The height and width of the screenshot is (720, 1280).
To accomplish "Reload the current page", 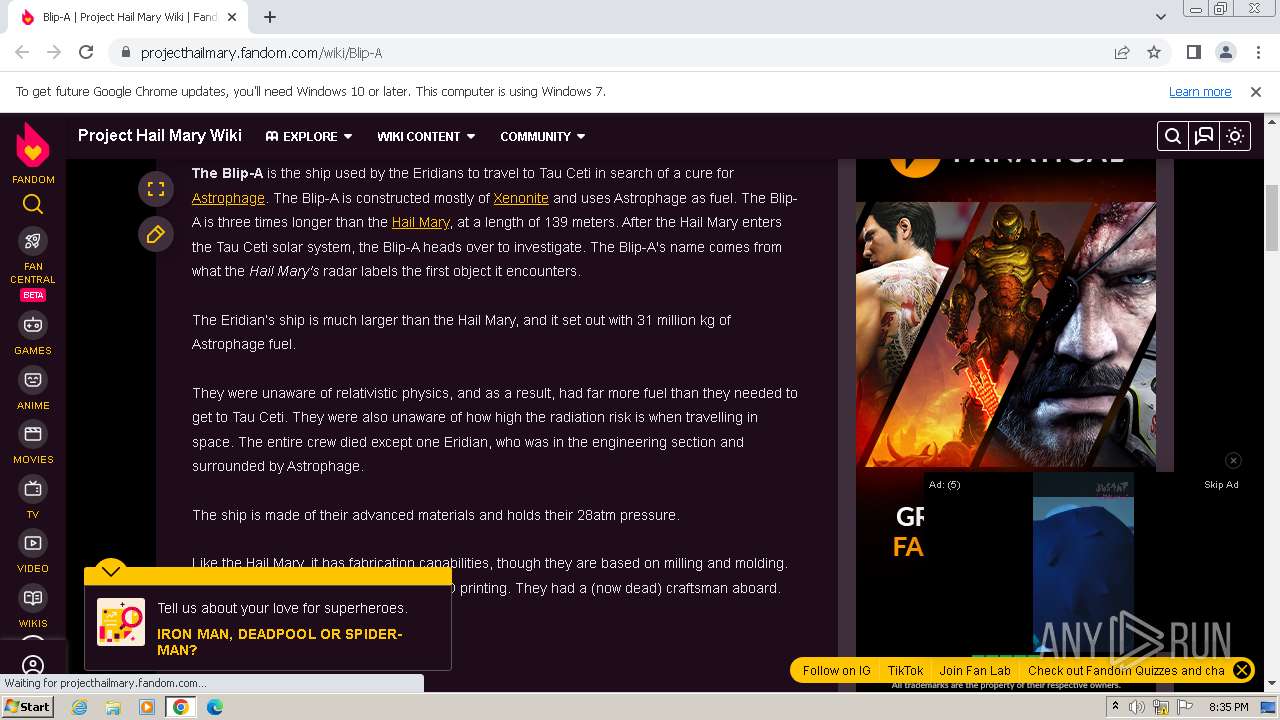I will [x=86, y=53].
